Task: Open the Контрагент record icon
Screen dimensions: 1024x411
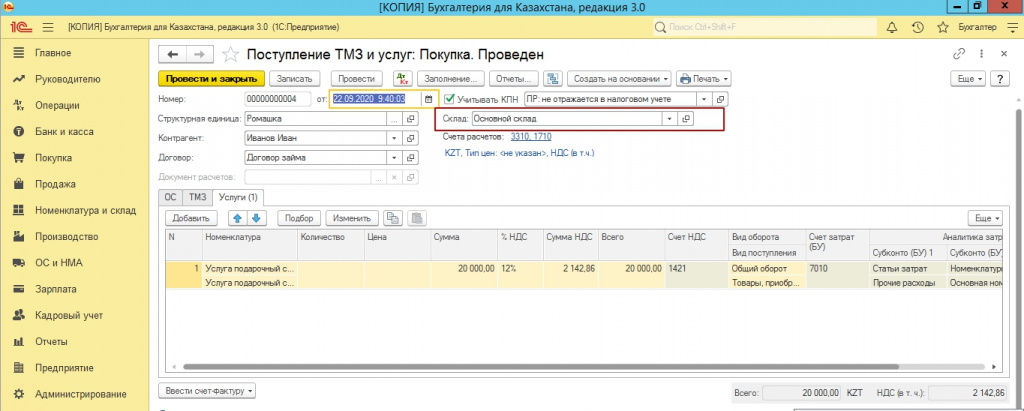Action: pyautogui.click(x=411, y=139)
